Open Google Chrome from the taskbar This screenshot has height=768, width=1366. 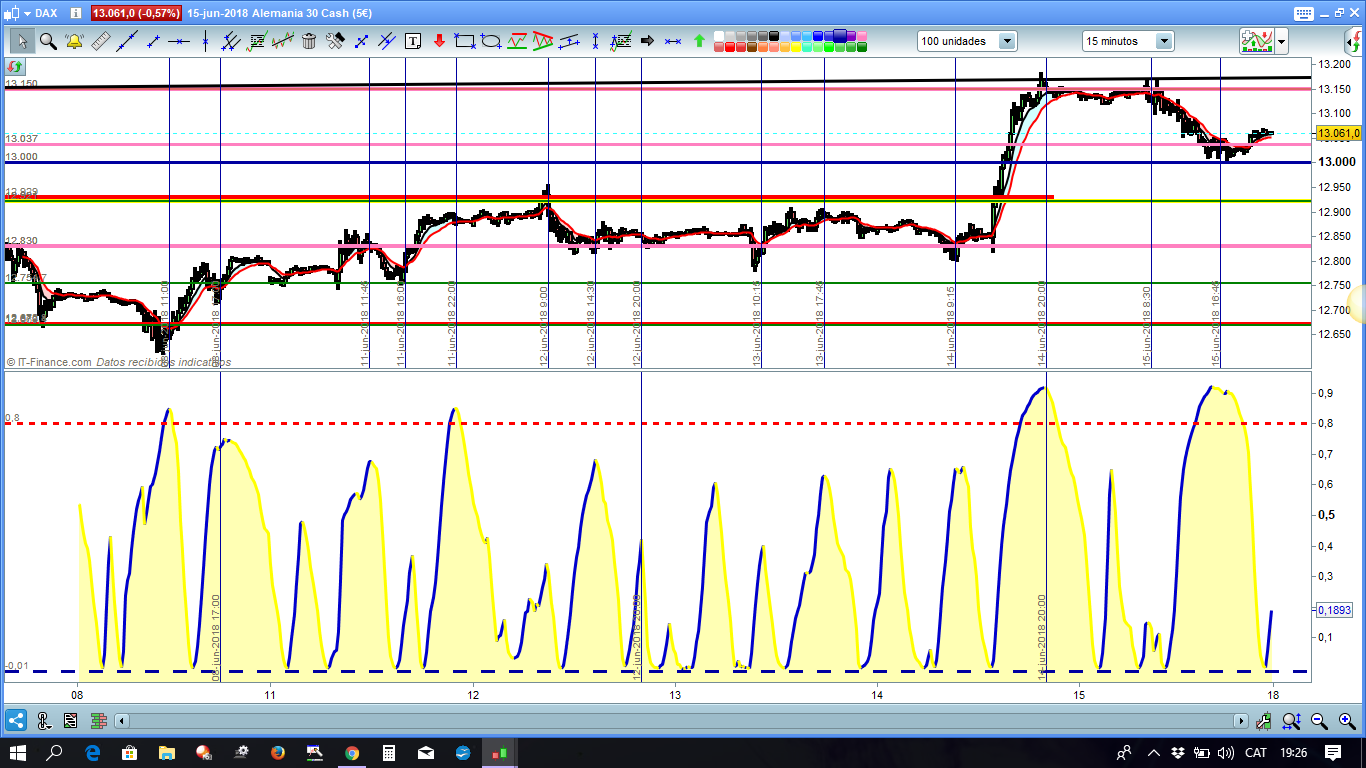(352, 752)
